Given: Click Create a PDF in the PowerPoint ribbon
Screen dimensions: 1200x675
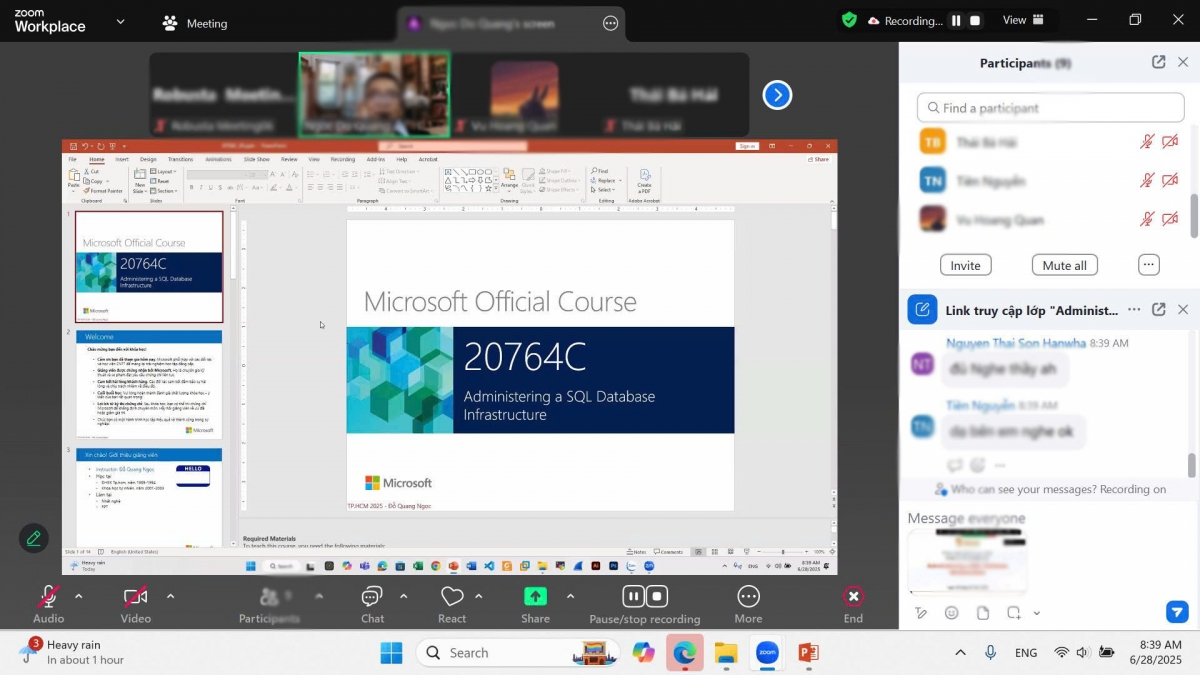Looking at the screenshot, I should (x=644, y=180).
